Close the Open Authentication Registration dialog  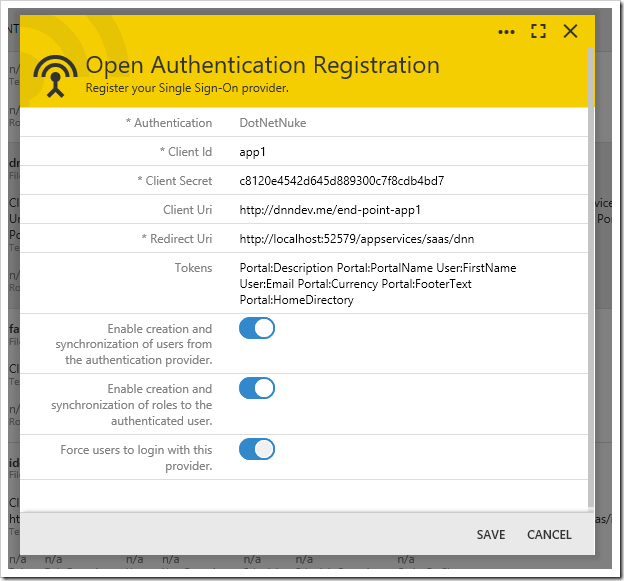(570, 31)
